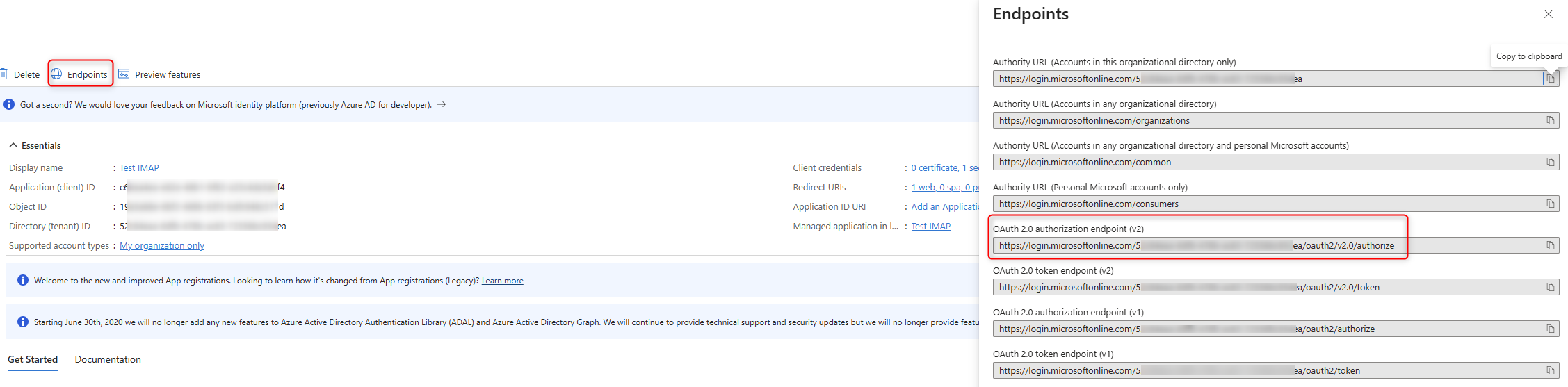The width and height of the screenshot is (1568, 387).
Task: Open Learn more about App registrations
Action: 502,281
